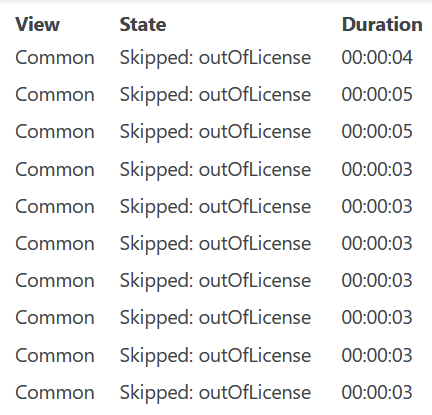Select the Skipped: outOfLicense cell in the last row
The height and width of the screenshot is (415, 432).
(x=215, y=393)
